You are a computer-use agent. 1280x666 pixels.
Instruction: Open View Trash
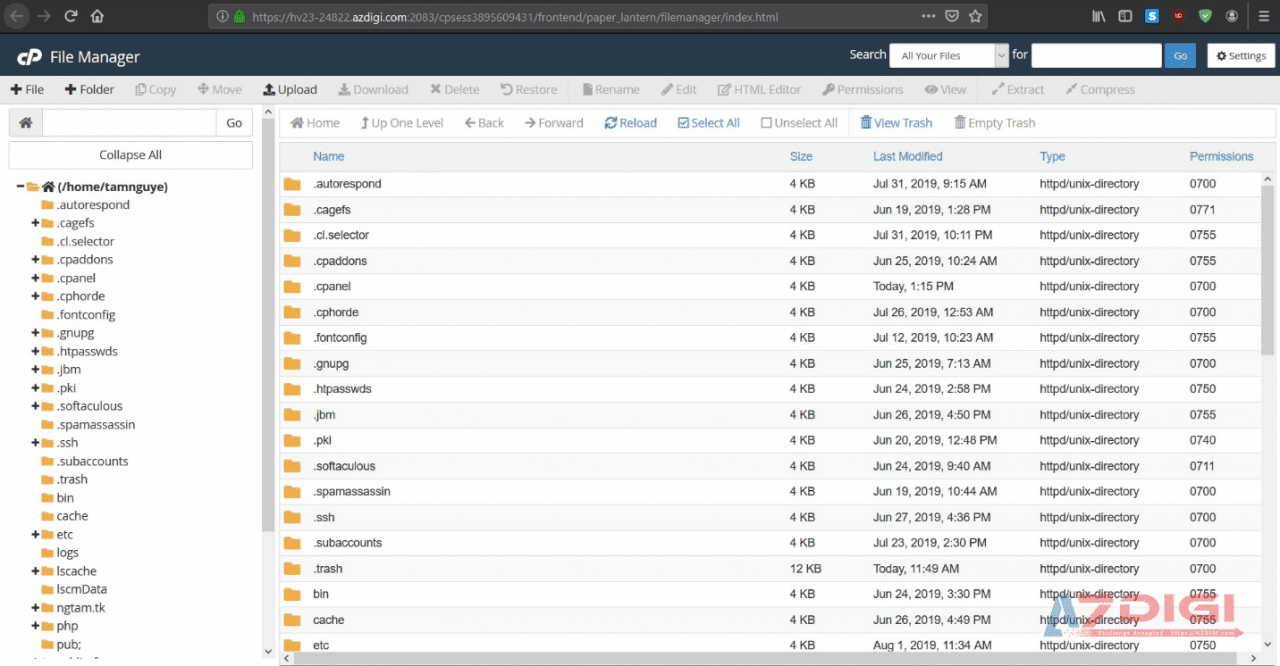pos(895,123)
